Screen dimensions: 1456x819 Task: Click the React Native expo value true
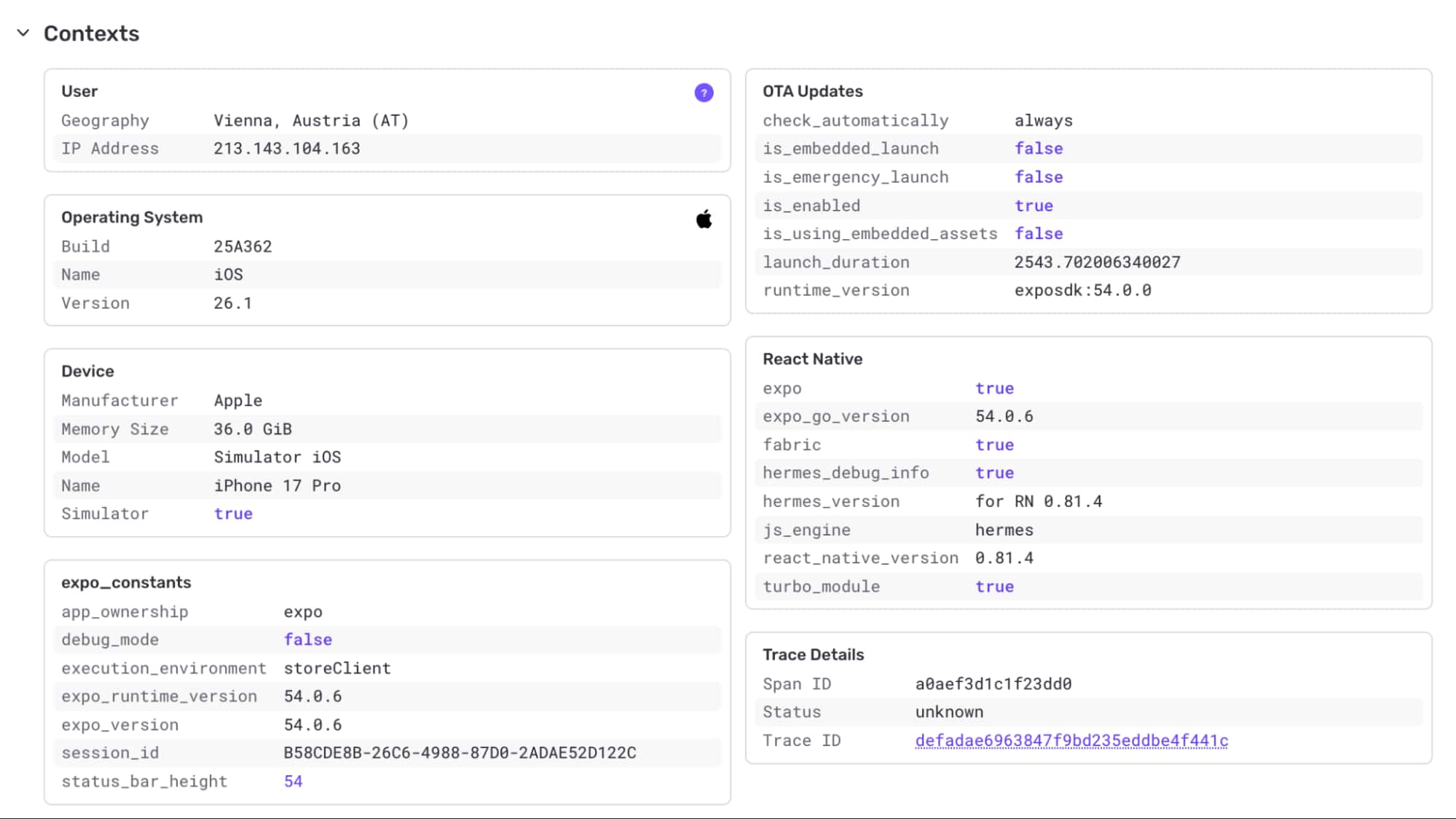(994, 388)
